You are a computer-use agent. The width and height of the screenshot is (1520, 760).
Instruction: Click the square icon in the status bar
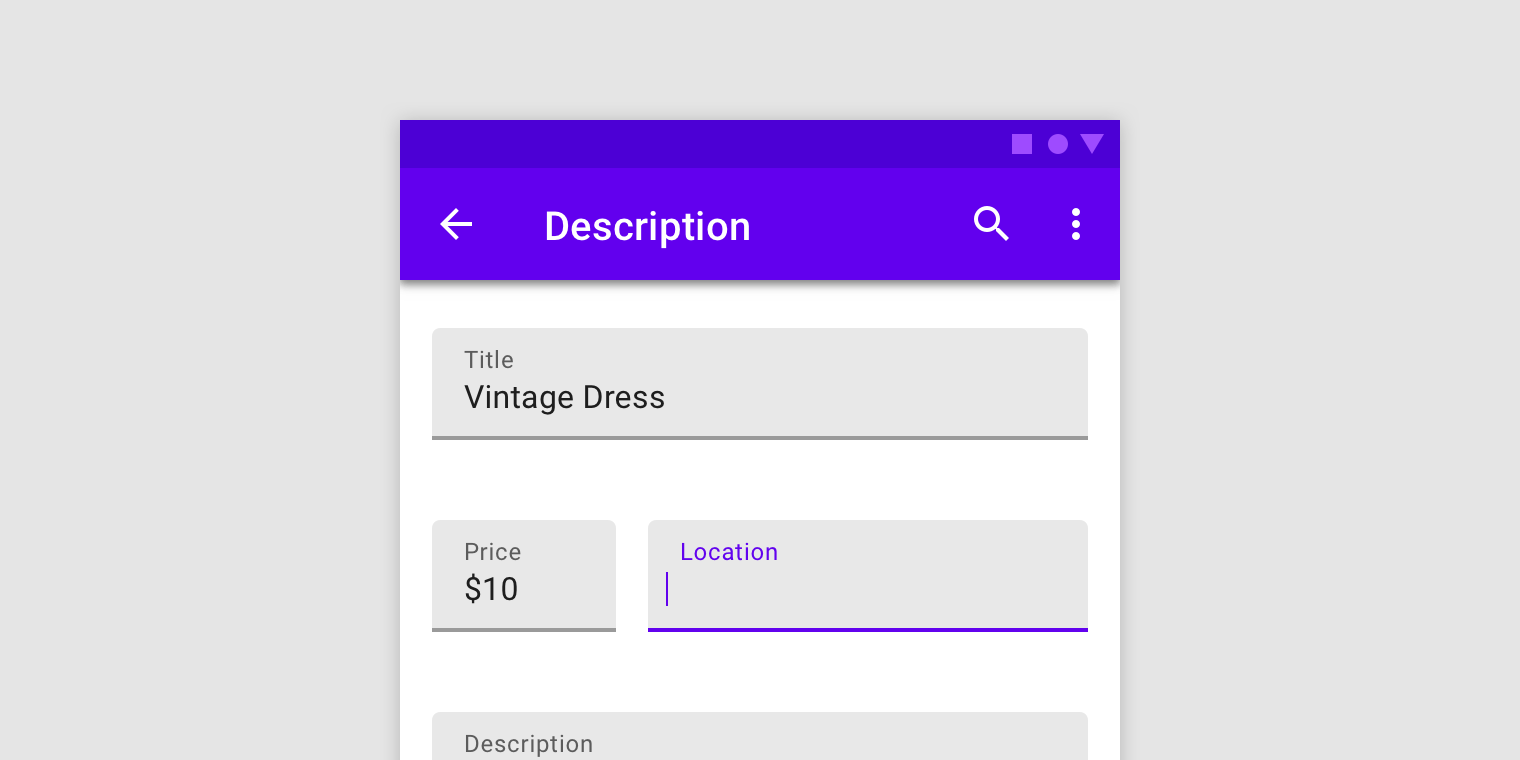click(x=1022, y=144)
